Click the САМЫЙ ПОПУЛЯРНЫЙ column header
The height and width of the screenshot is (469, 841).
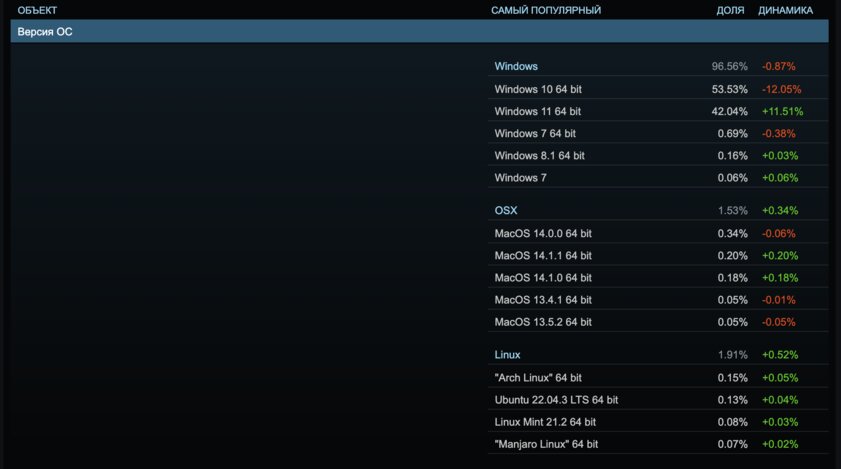[546, 10]
